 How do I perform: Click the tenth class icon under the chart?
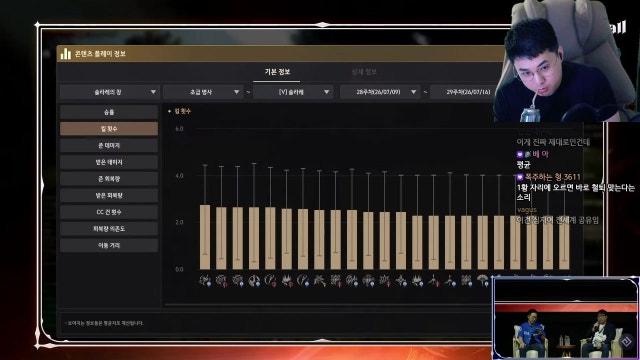352,280
